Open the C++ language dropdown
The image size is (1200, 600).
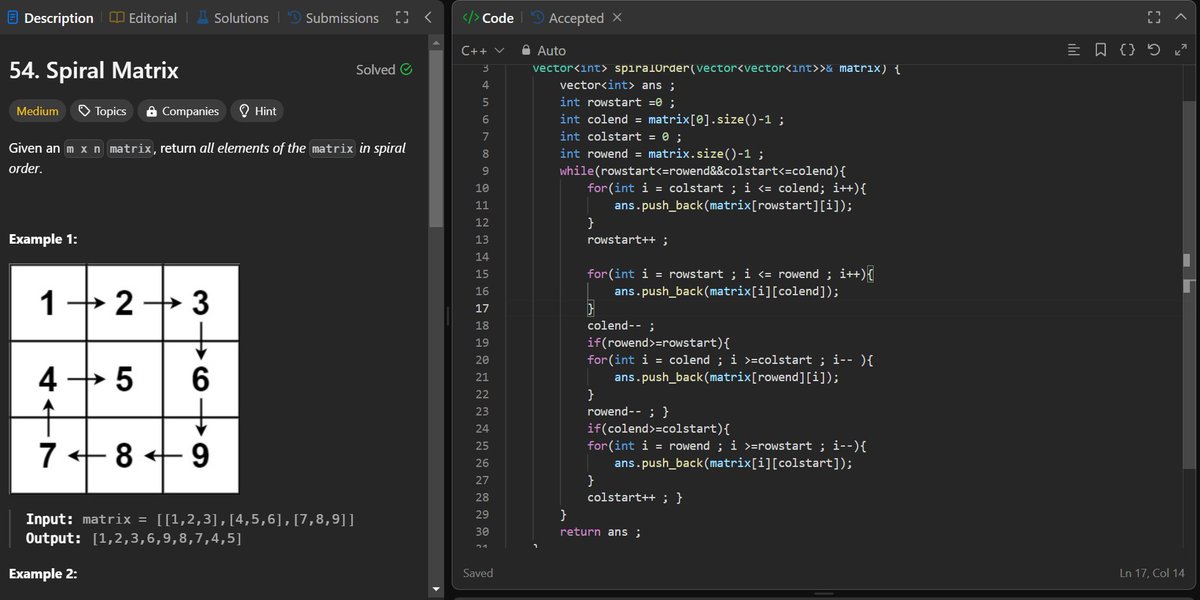pos(481,50)
